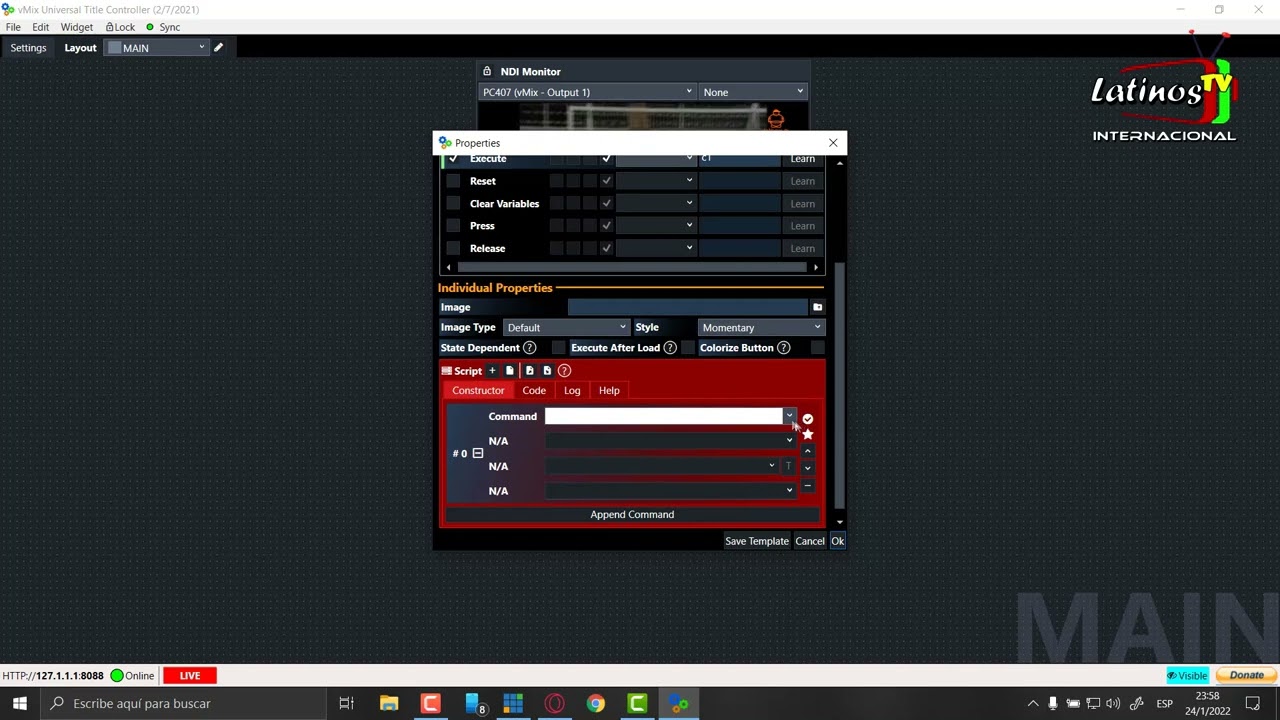Move command #0 up with arrow
This screenshot has width=1280, height=720.
pyautogui.click(x=808, y=451)
